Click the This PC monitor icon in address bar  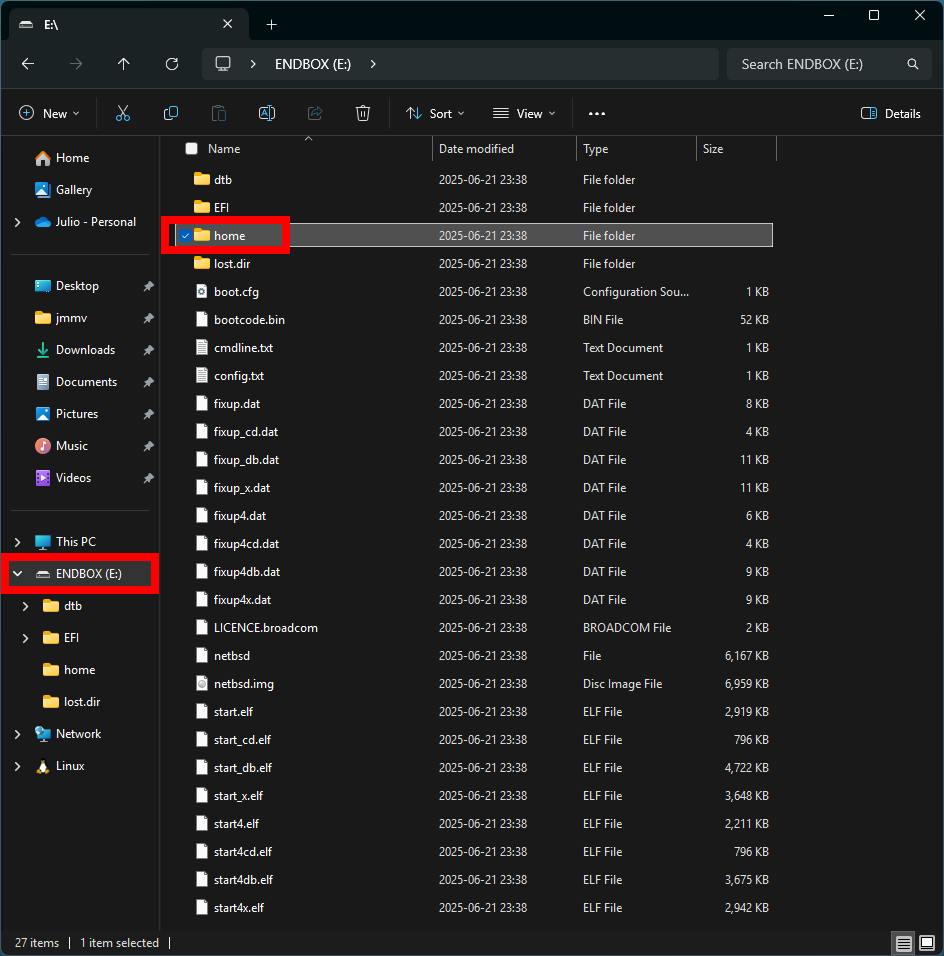pos(223,64)
